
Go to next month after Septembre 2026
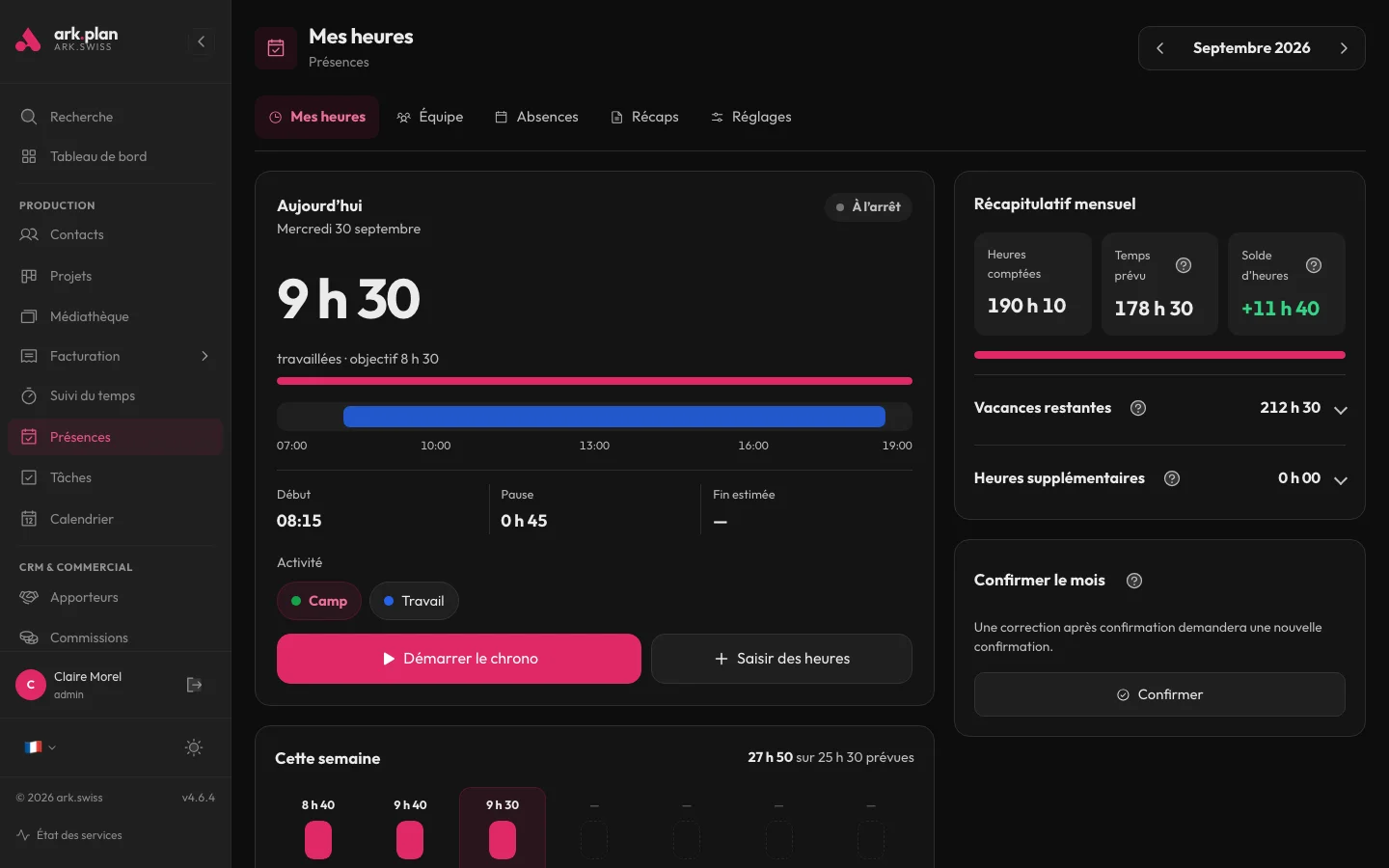click(1344, 48)
